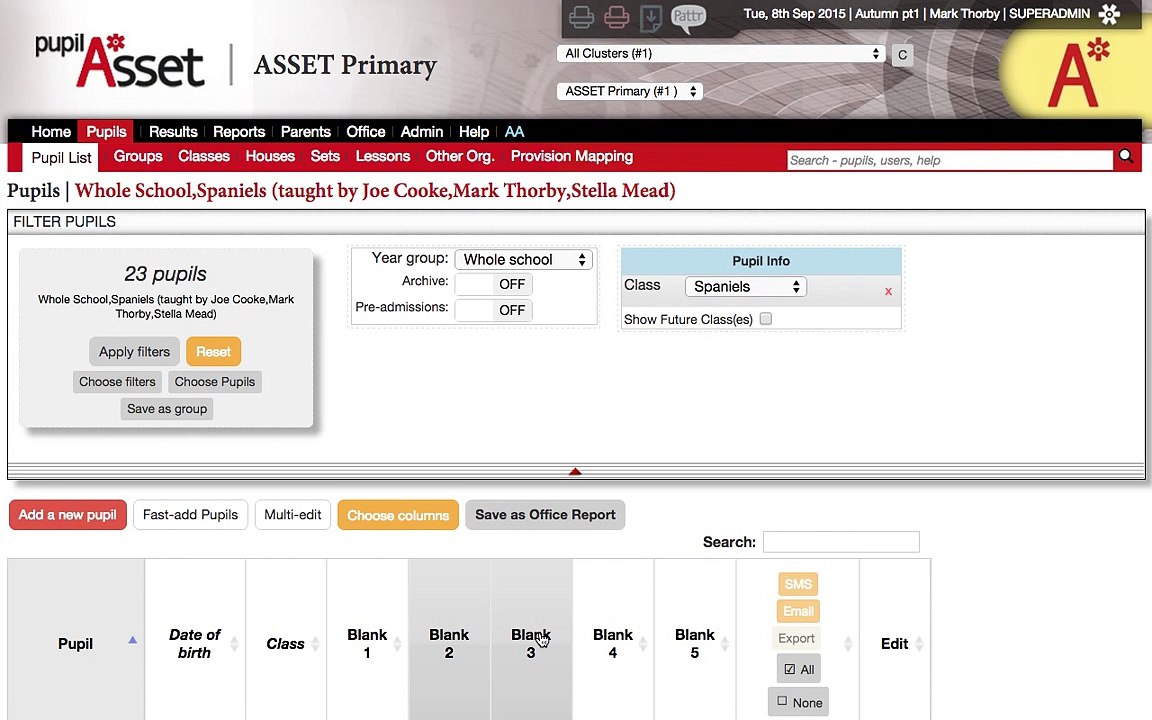Open the Pattr speech bubble
The height and width of the screenshot is (720, 1152).
coord(688,18)
